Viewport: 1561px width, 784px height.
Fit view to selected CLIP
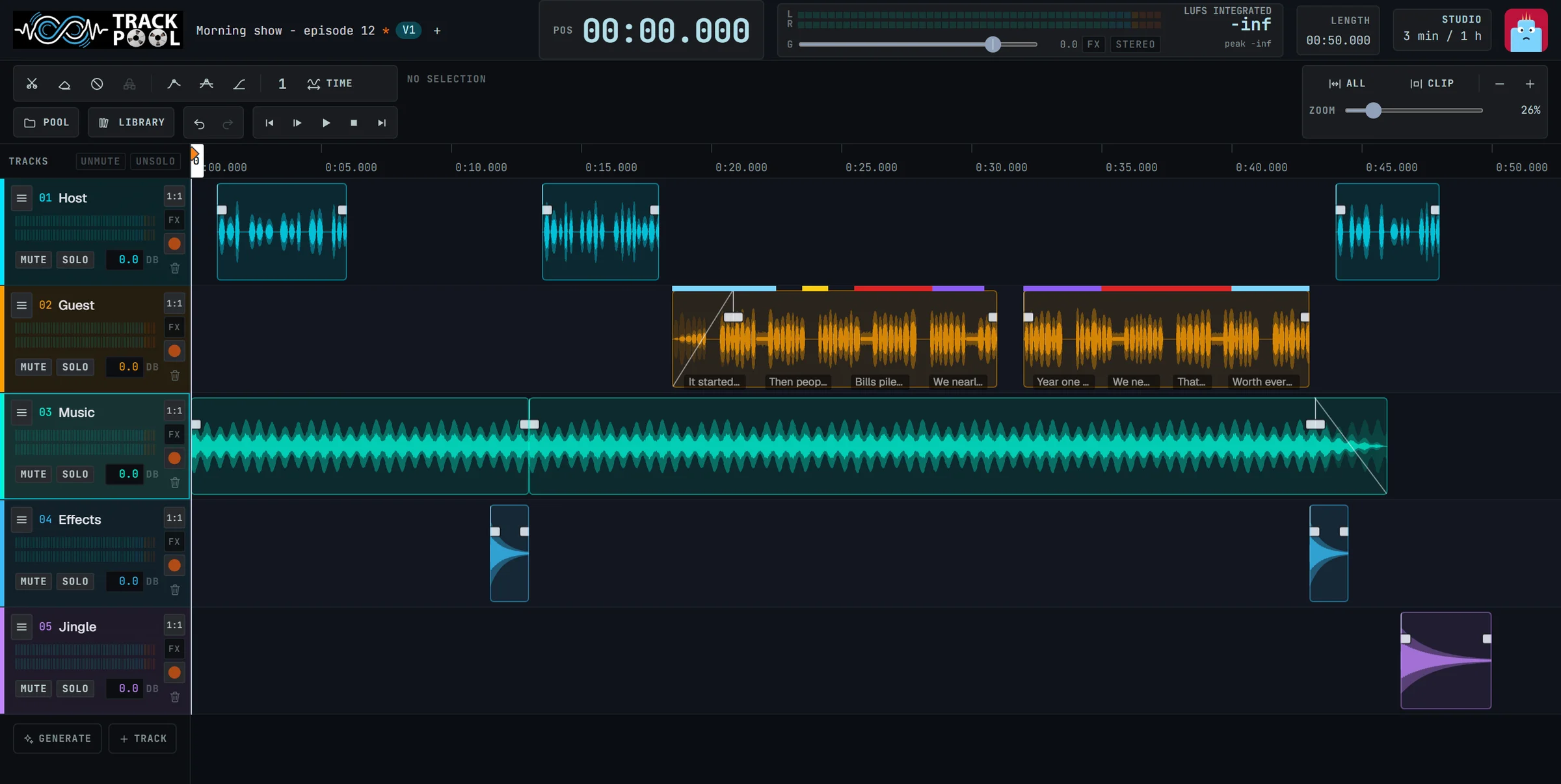tap(1432, 83)
